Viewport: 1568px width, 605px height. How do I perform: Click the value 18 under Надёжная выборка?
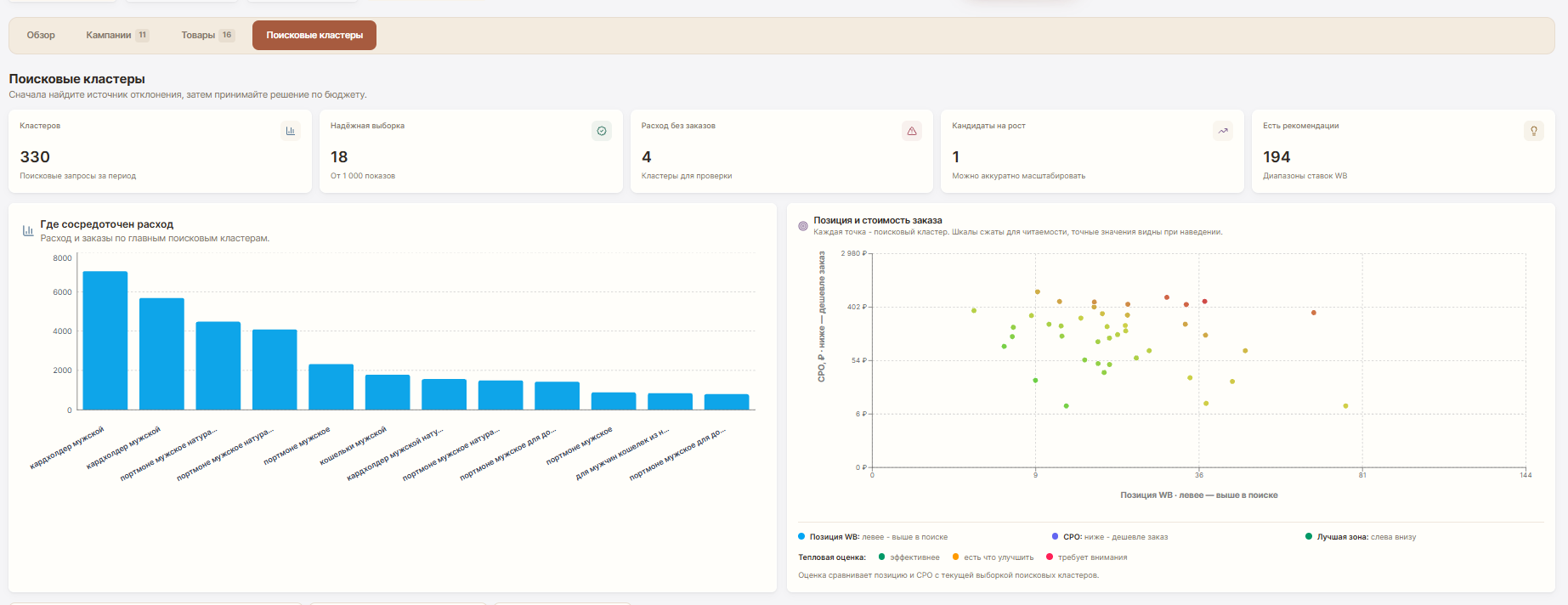339,157
